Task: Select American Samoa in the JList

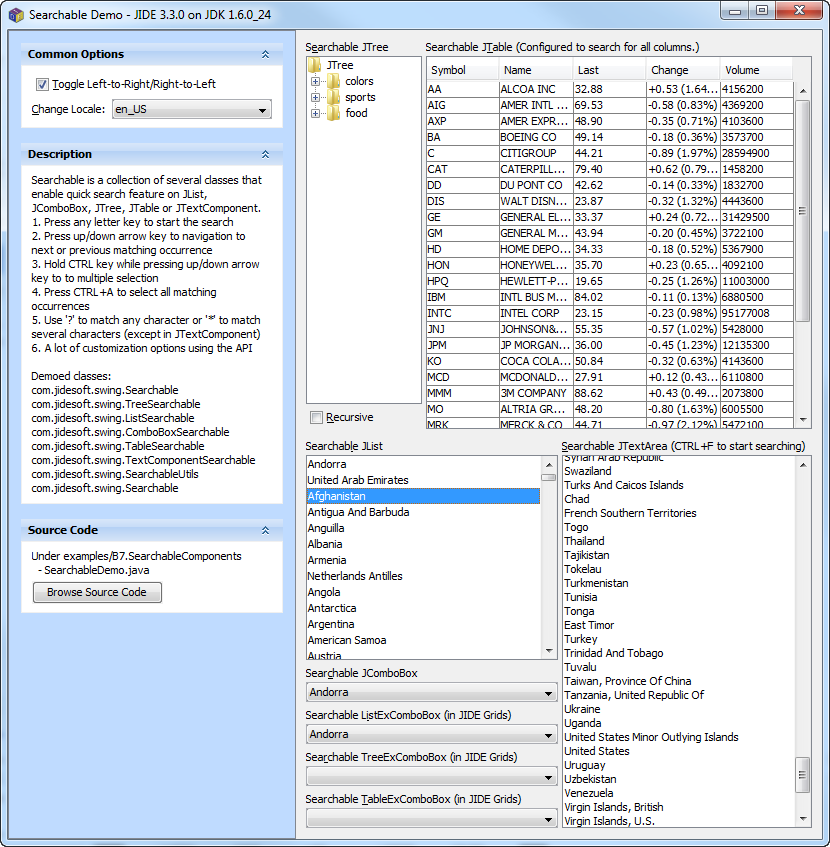Action: pyautogui.click(x=423, y=640)
